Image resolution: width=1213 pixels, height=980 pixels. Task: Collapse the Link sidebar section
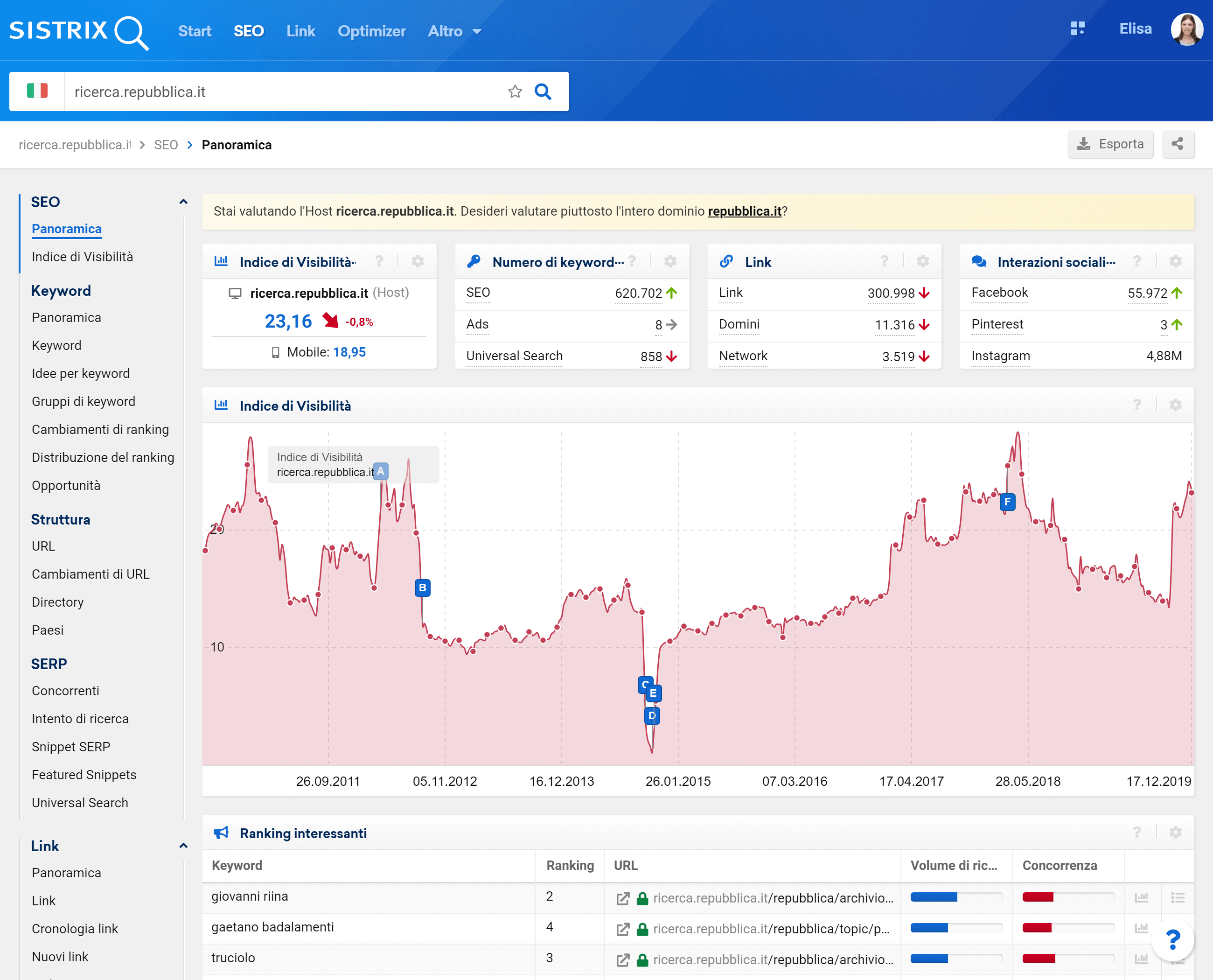183,845
